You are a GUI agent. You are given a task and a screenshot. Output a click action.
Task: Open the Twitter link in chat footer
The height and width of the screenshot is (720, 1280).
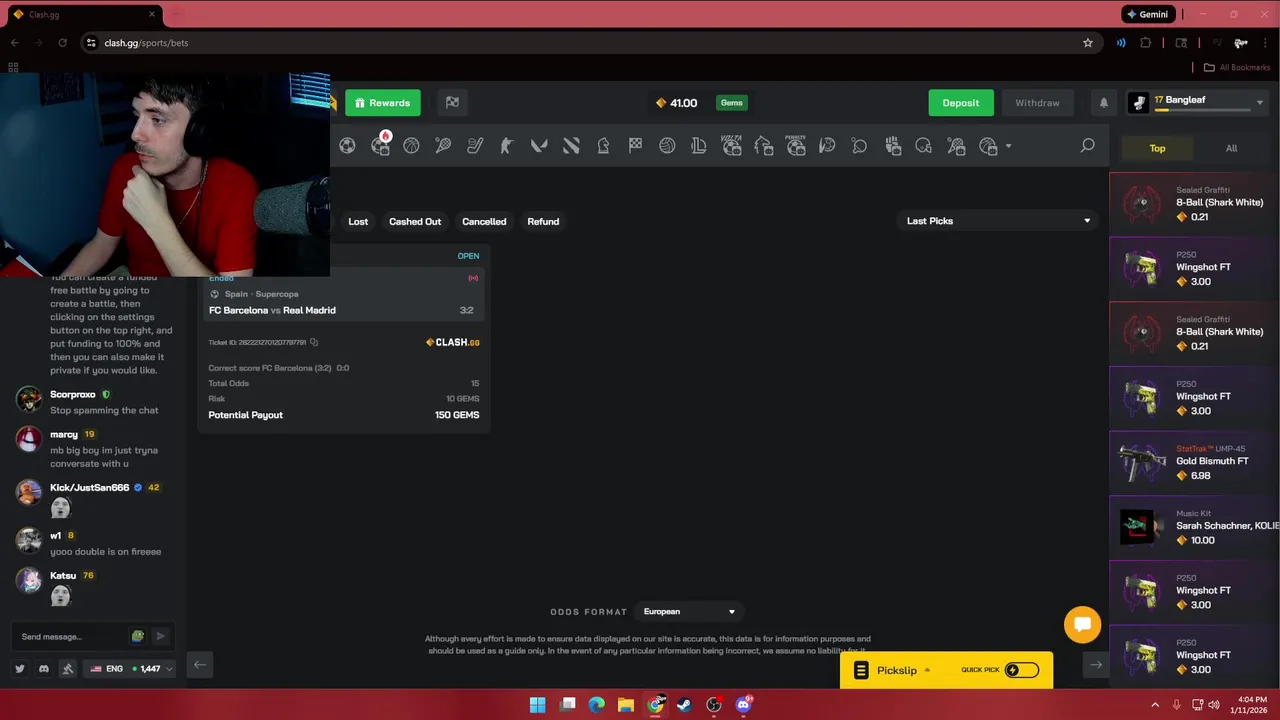[20, 669]
